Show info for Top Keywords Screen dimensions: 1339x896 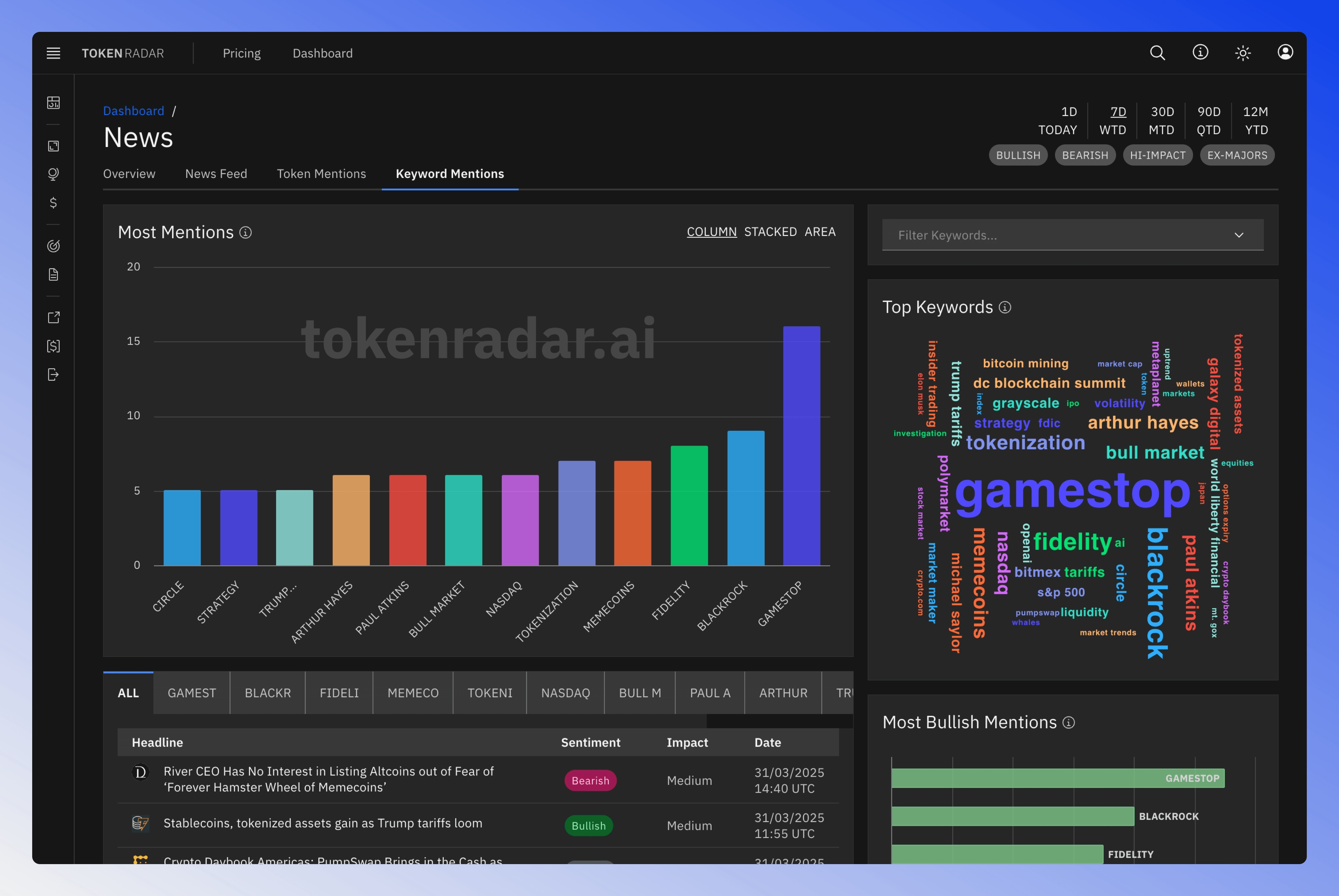pyautogui.click(x=1005, y=307)
